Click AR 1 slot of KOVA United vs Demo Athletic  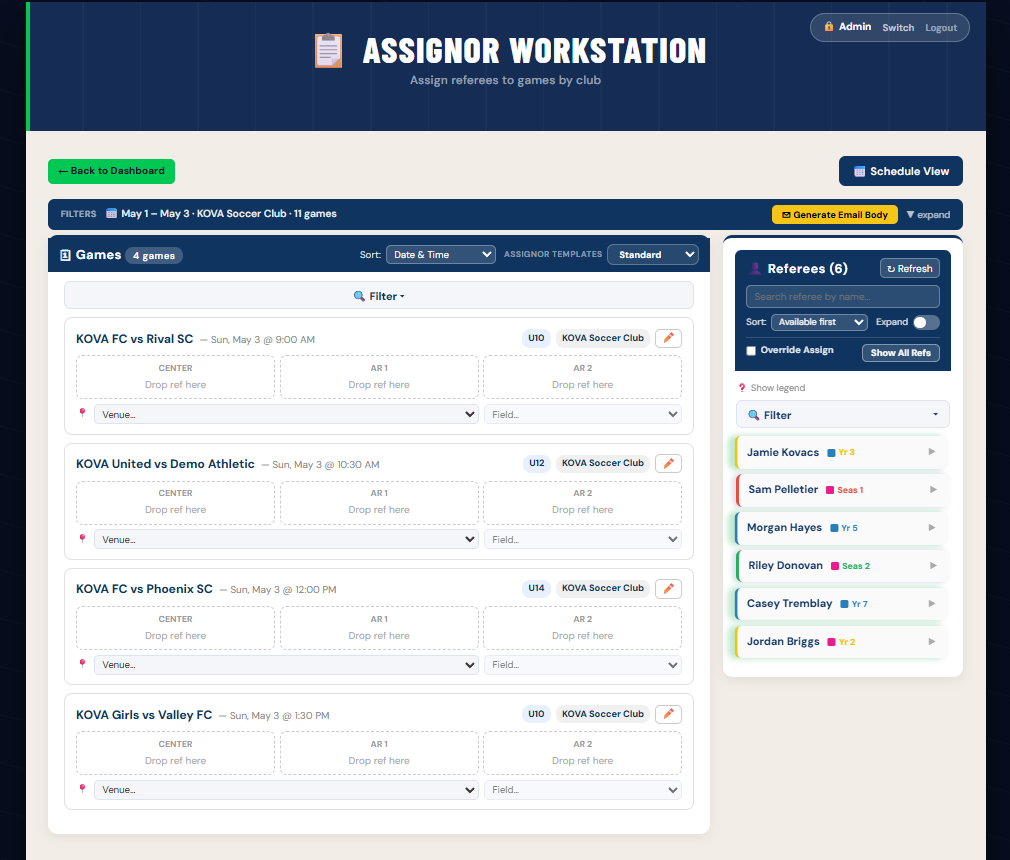tap(379, 502)
